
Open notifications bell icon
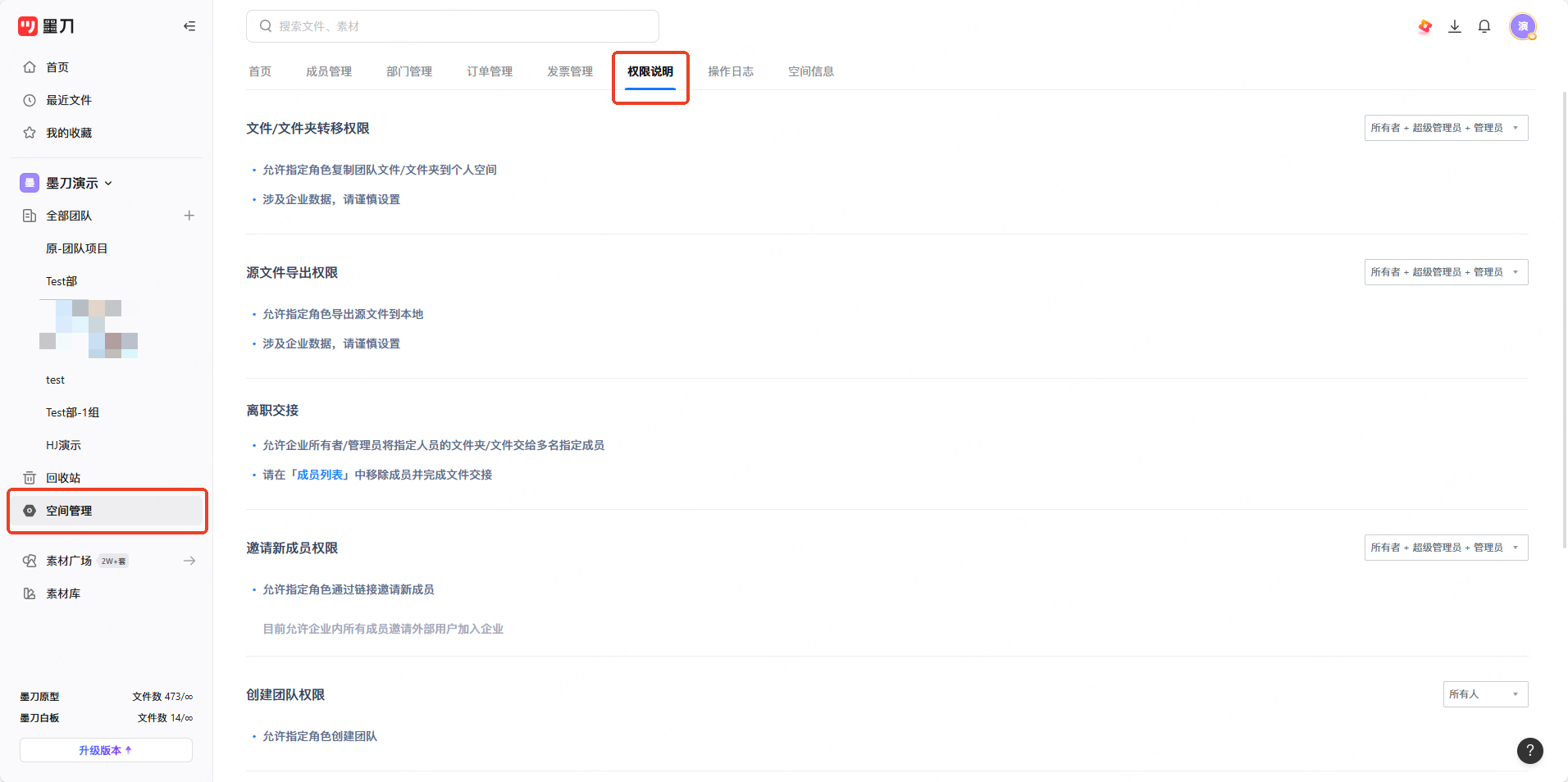tap(1484, 26)
